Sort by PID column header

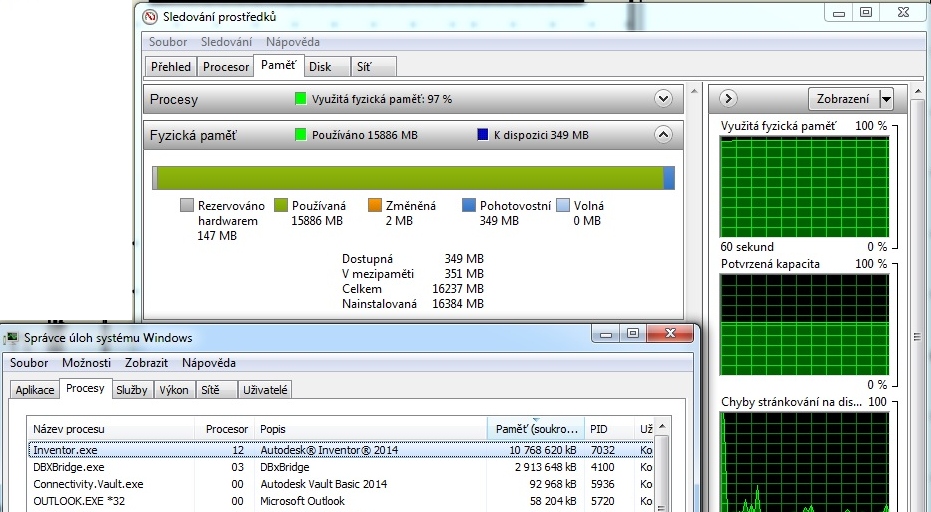609,429
